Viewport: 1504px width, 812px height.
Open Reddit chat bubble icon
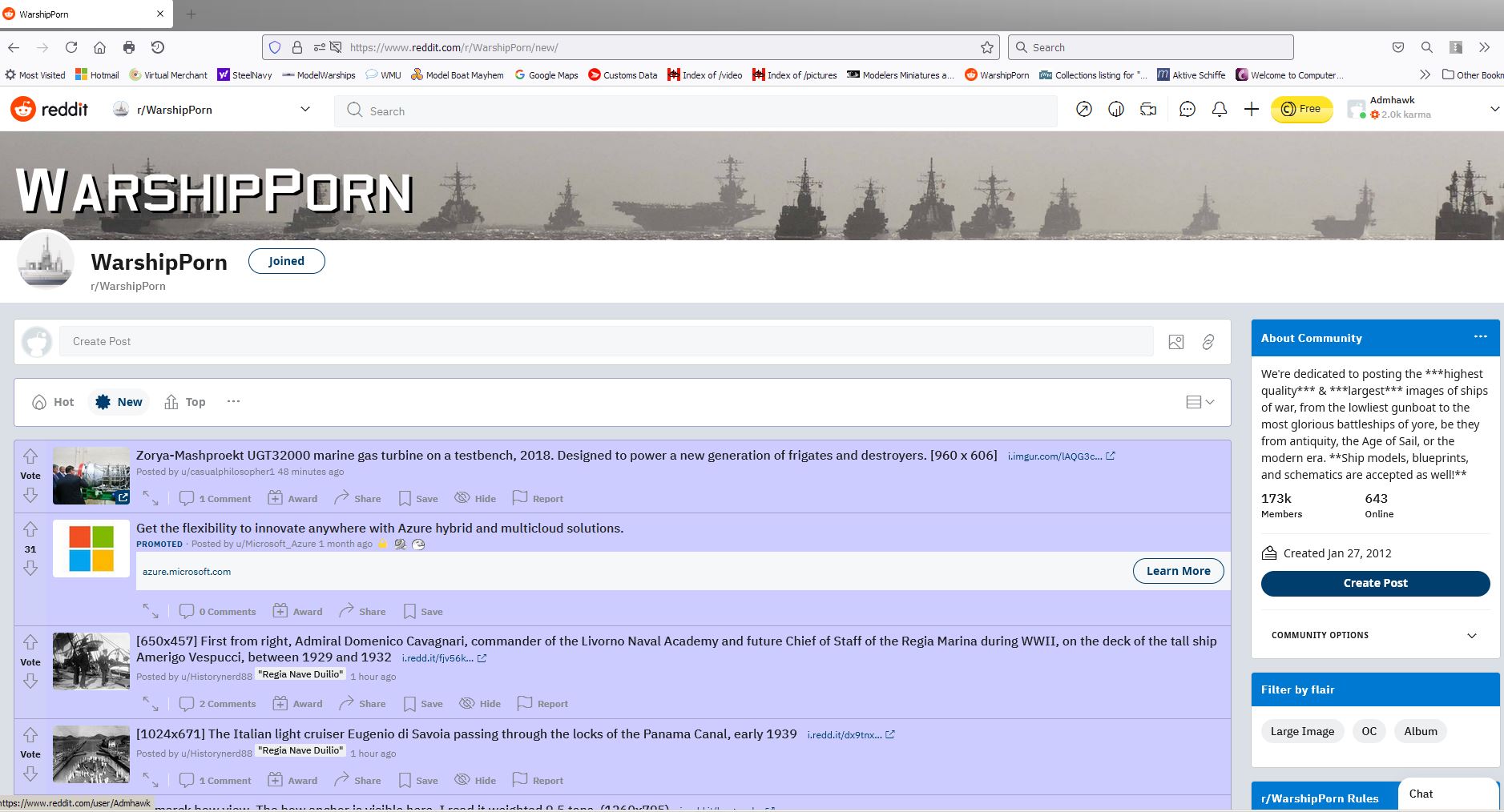(x=1187, y=109)
